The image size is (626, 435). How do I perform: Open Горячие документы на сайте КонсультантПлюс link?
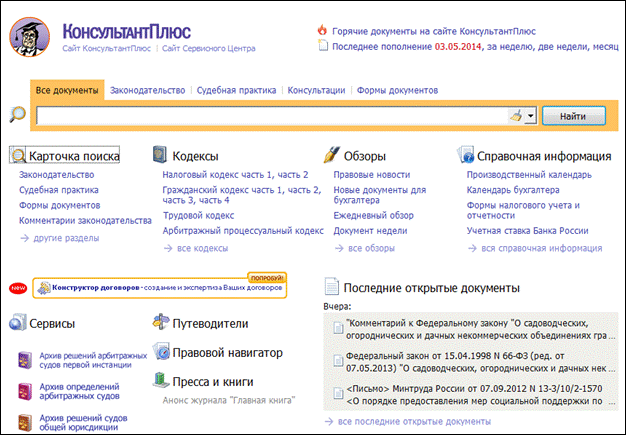pyautogui.click(x=434, y=31)
